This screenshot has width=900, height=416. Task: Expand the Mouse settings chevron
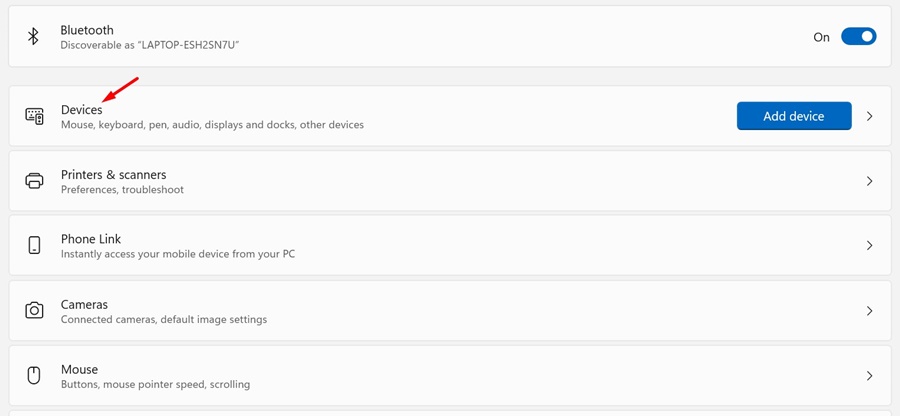tap(869, 376)
